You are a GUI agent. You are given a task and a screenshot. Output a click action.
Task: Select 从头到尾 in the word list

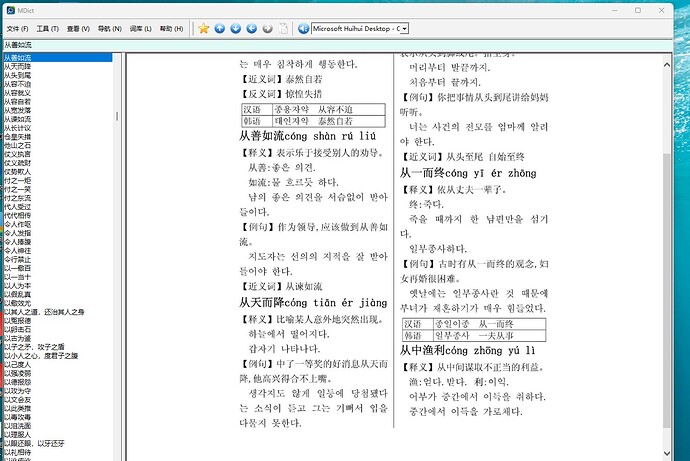[x=18, y=75]
